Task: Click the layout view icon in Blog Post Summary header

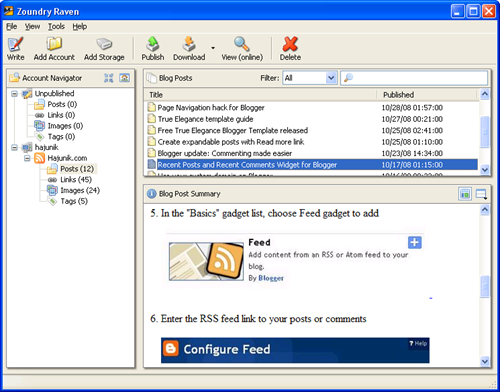Action: click(x=465, y=194)
